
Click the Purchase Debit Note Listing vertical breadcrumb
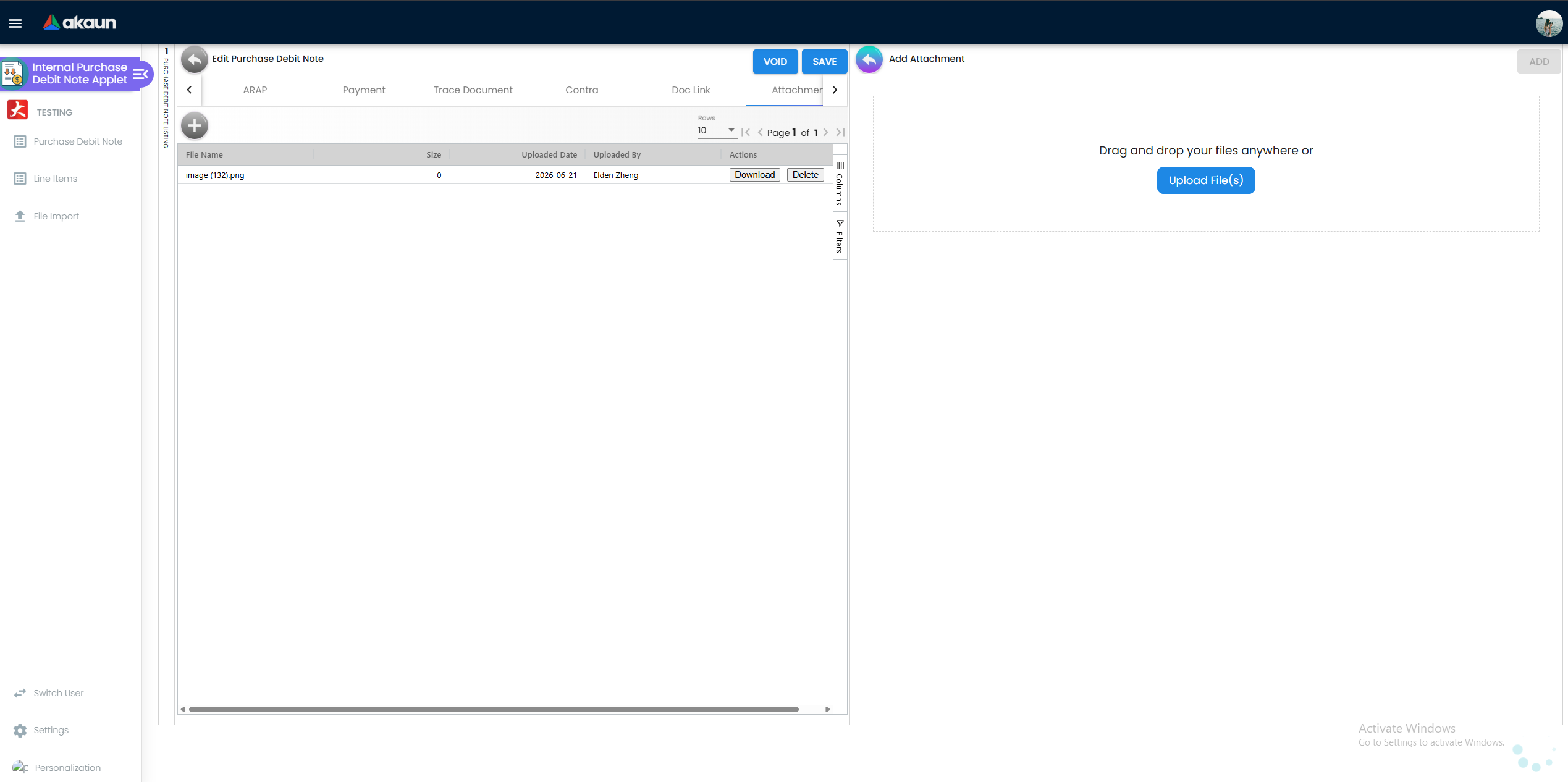pyautogui.click(x=166, y=99)
